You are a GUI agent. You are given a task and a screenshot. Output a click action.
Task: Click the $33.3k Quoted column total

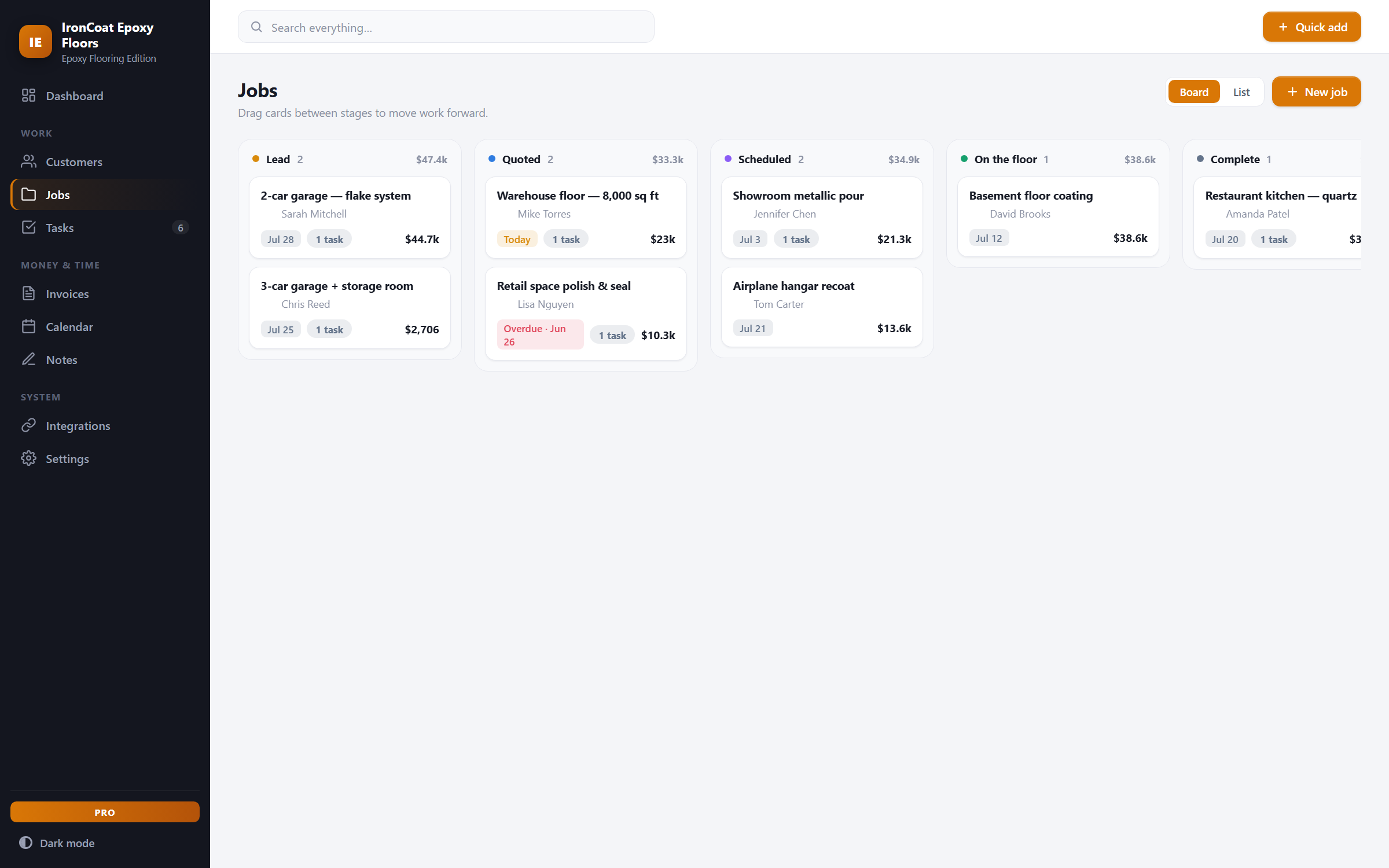click(x=668, y=159)
